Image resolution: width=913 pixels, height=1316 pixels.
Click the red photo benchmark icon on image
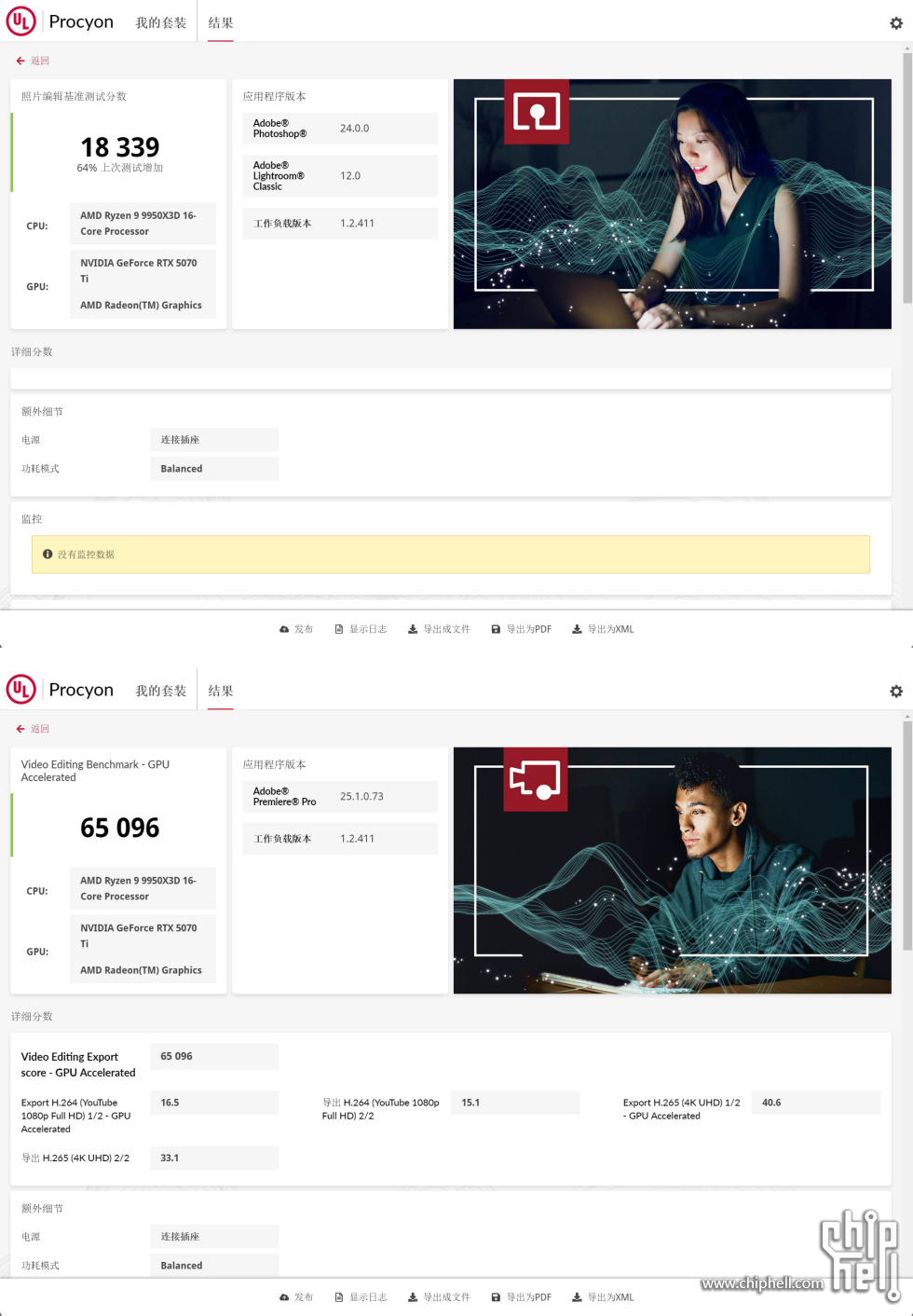coord(537,112)
